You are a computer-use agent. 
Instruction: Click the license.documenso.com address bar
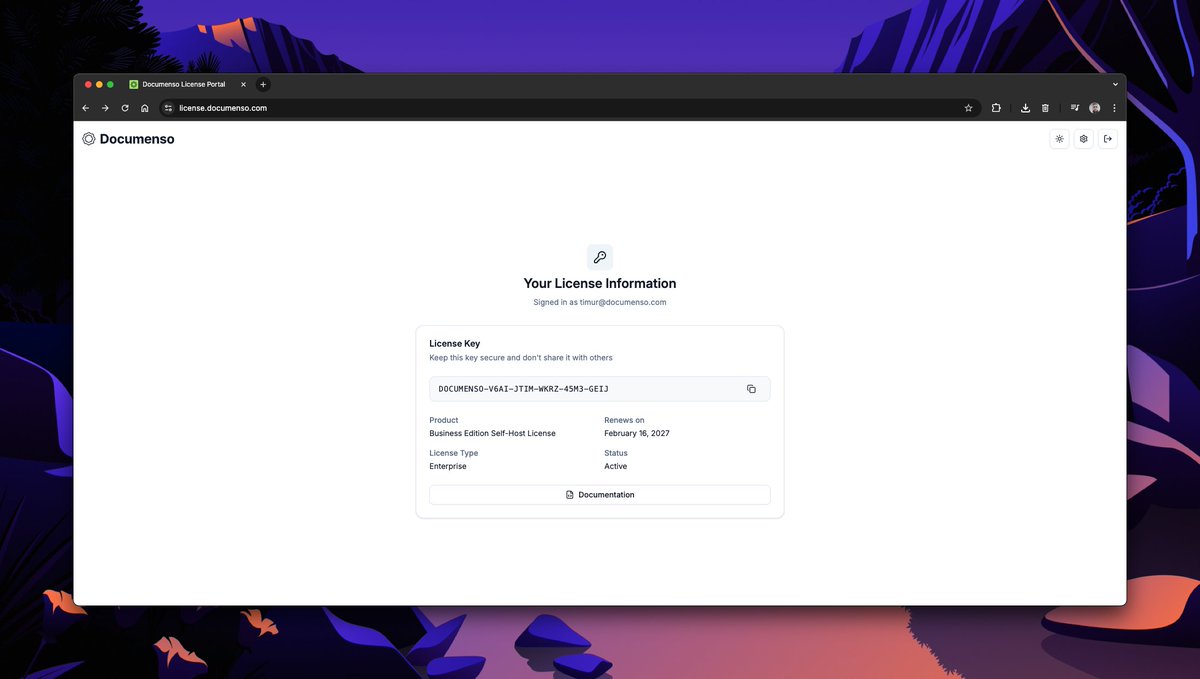[x=568, y=108]
